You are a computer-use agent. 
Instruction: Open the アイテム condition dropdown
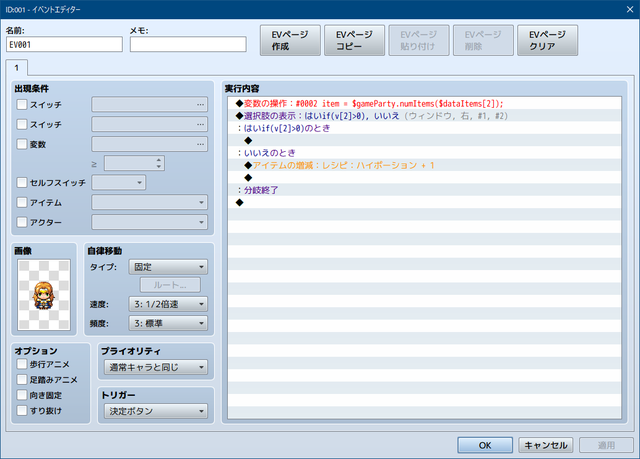pos(149,202)
